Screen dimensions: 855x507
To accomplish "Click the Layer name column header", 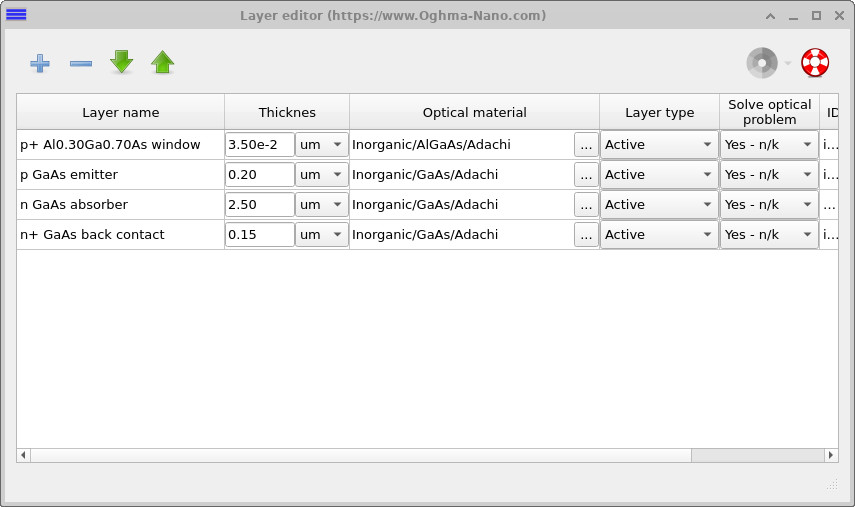I will (x=121, y=112).
